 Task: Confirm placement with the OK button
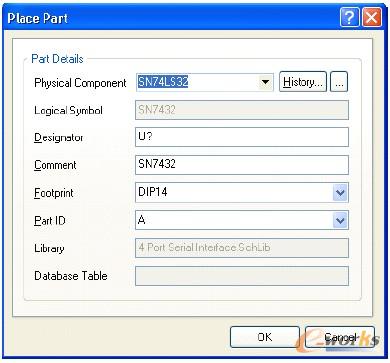pyautogui.click(x=265, y=337)
